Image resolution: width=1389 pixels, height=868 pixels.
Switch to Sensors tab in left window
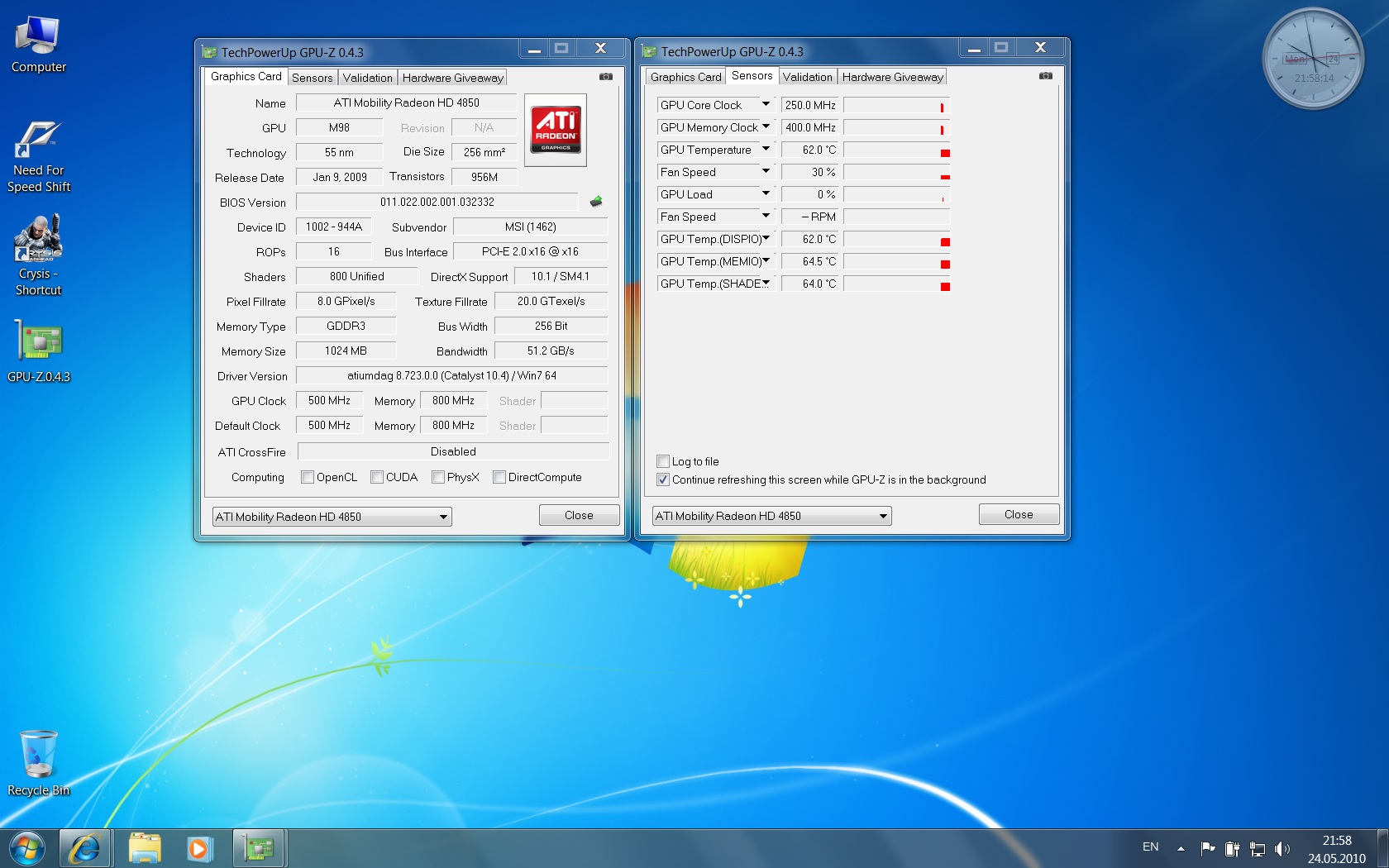pos(313,78)
